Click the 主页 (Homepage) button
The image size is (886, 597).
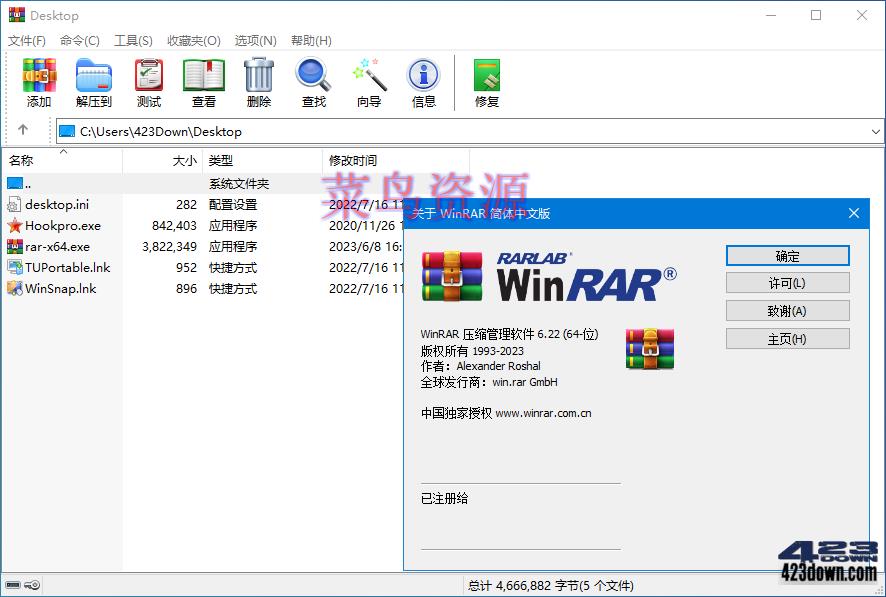(787, 339)
